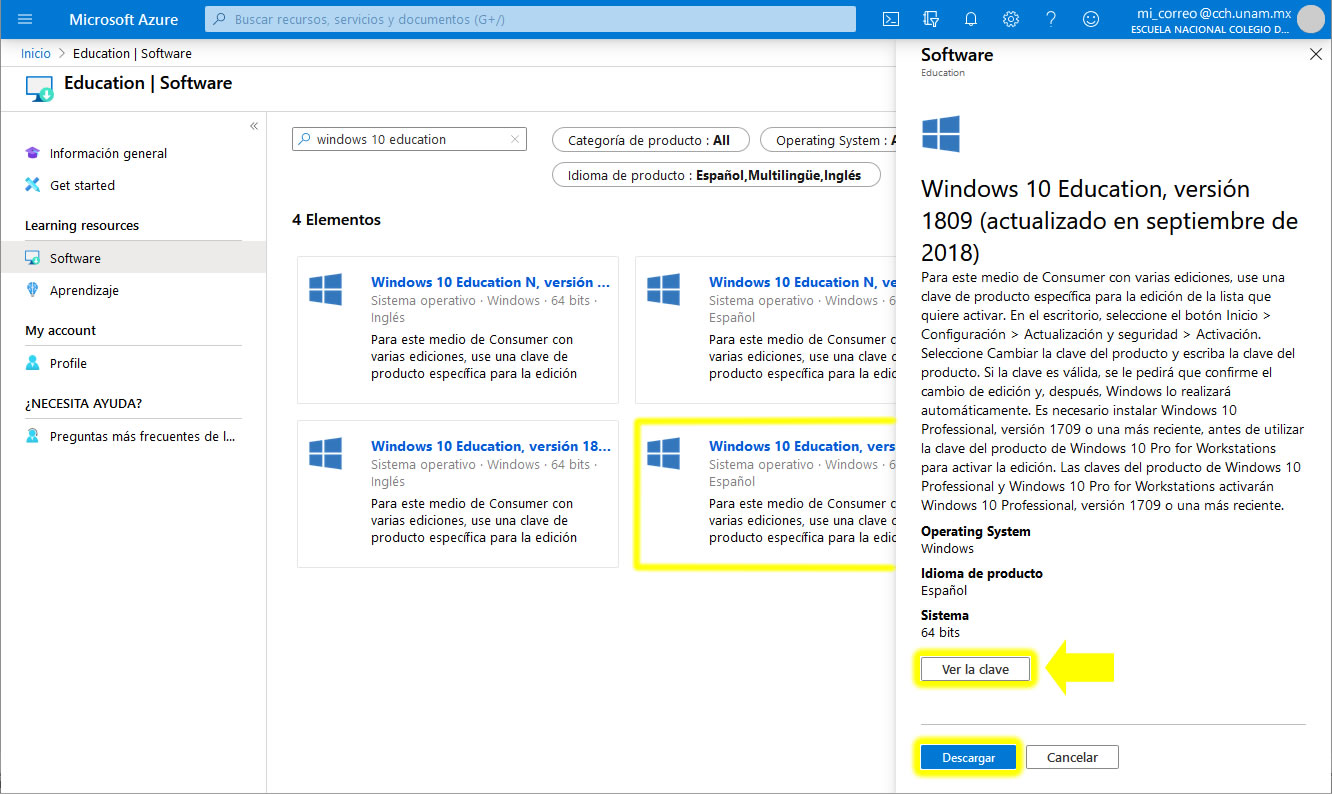This screenshot has height=794, width=1332.
Task: Open the help question mark icon
Action: click(x=1051, y=19)
